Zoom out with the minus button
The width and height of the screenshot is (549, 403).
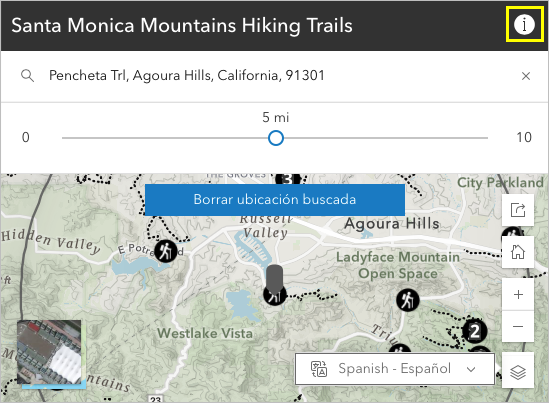click(518, 326)
